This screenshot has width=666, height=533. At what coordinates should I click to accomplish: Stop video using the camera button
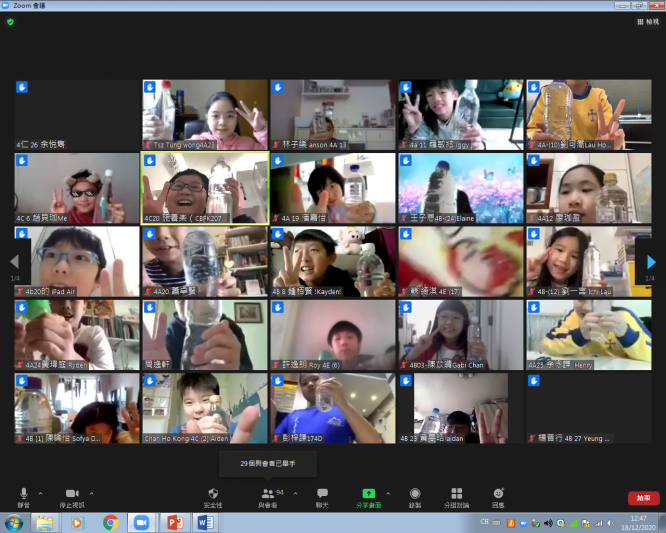click(72, 496)
